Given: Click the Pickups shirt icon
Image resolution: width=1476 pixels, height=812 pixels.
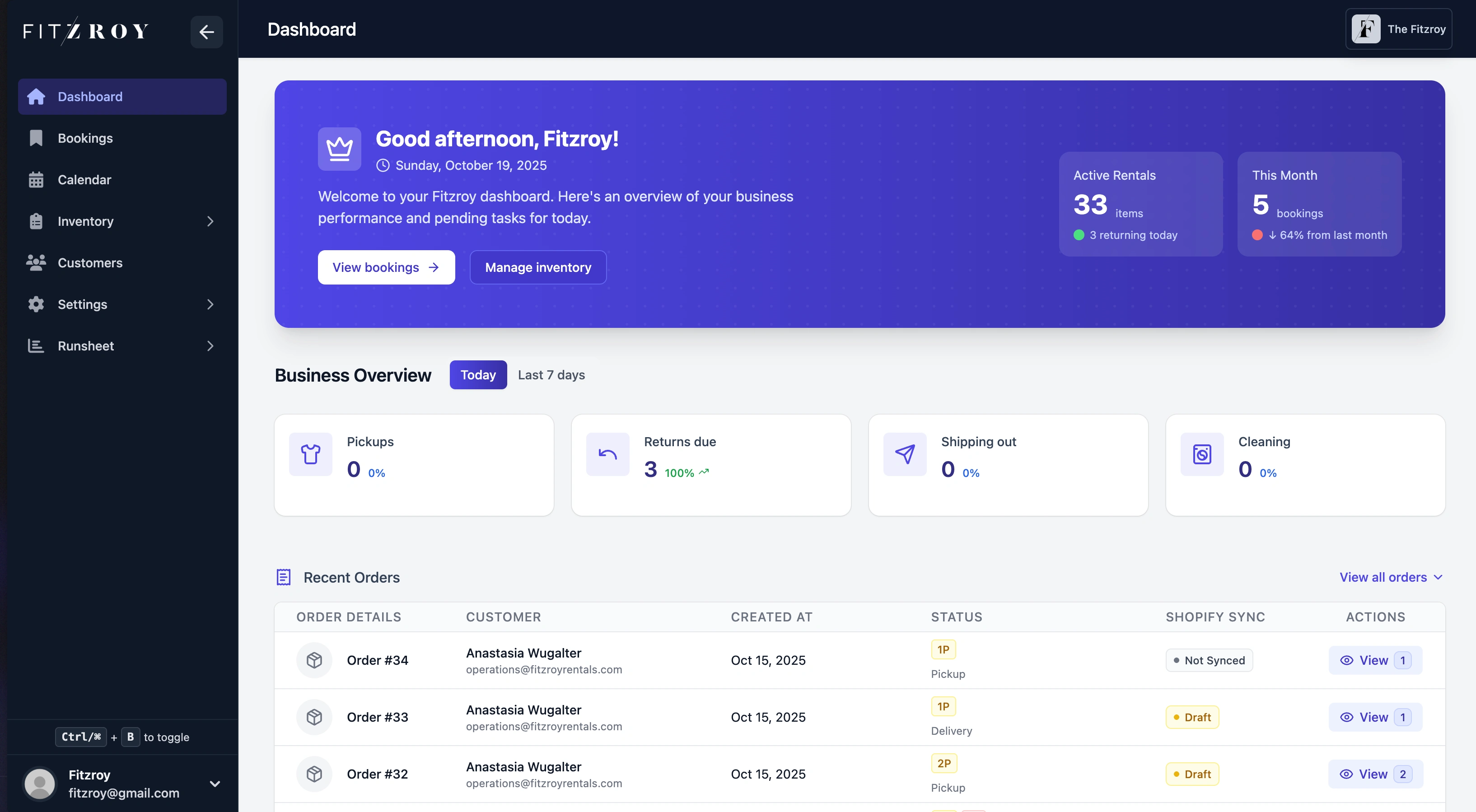Looking at the screenshot, I should [x=311, y=454].
